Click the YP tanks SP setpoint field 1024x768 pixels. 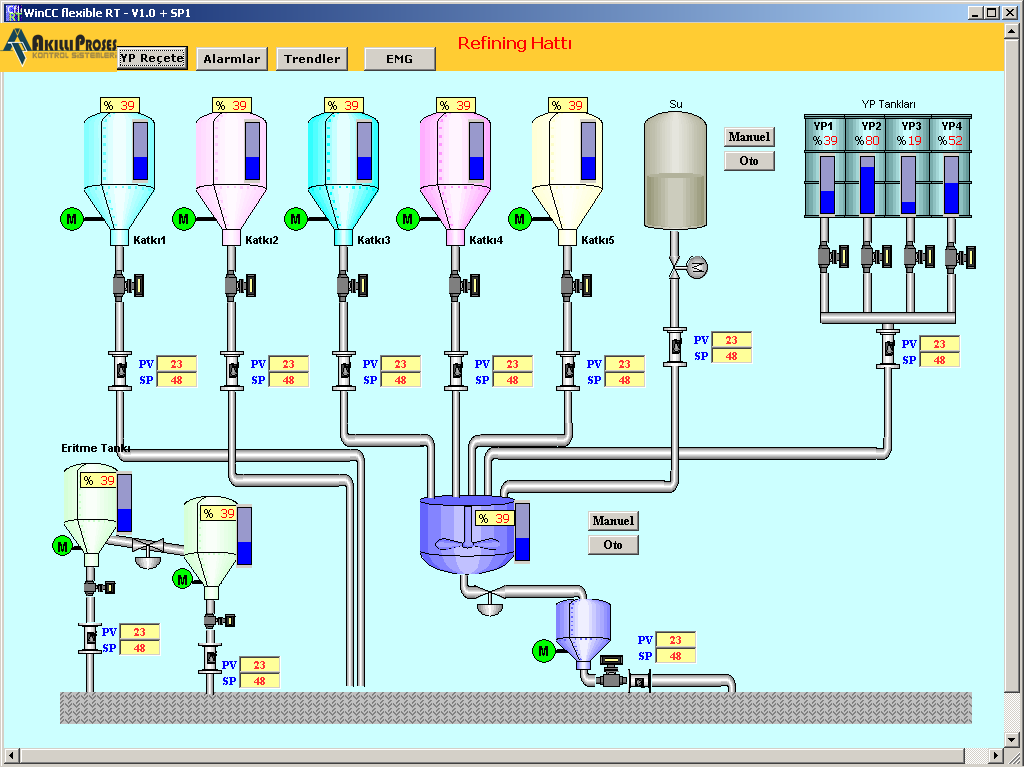939,360
